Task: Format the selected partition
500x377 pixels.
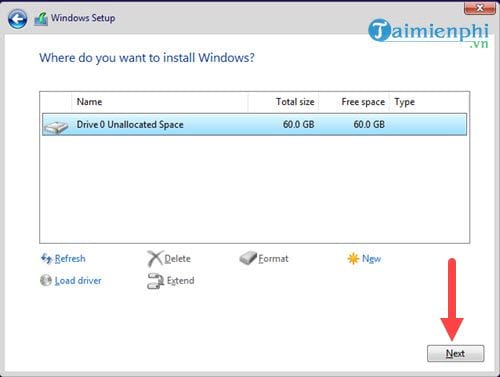Action: pos(273,258)
